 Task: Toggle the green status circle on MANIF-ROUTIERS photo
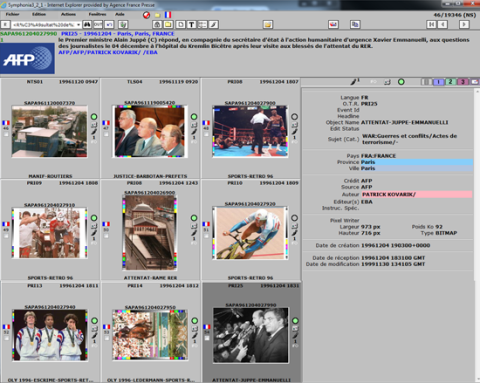(94, 117)
